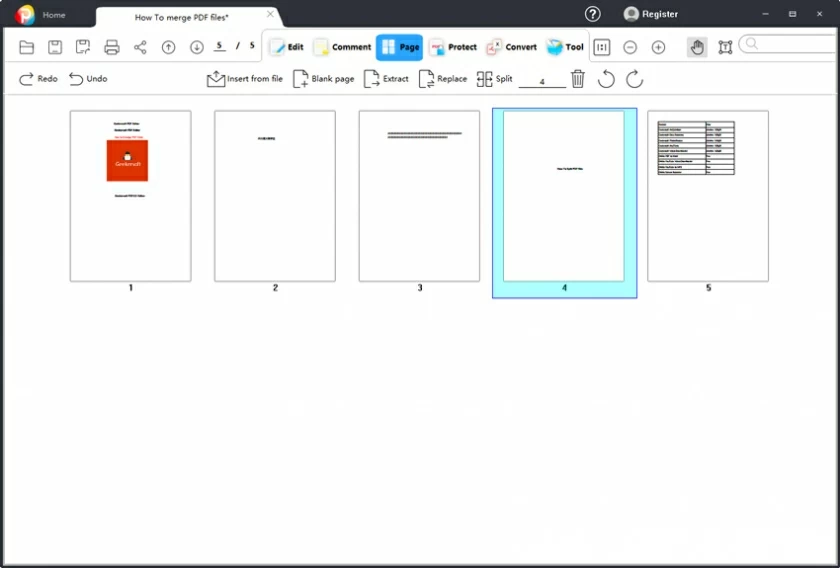Rotate page counterclockwise
Image resolution: width=840 pixels, height=568 pixels.
click(606, 79)
